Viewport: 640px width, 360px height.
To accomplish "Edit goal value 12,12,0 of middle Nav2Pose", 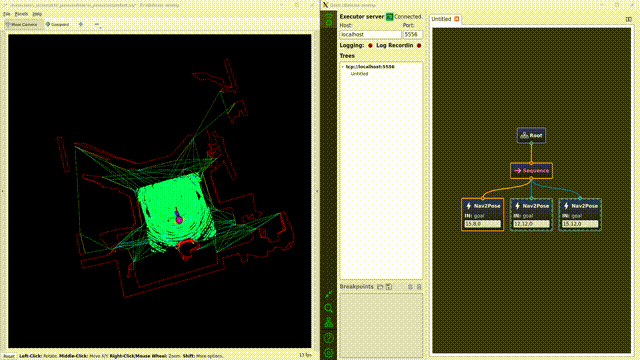I will tap(531, 224).
